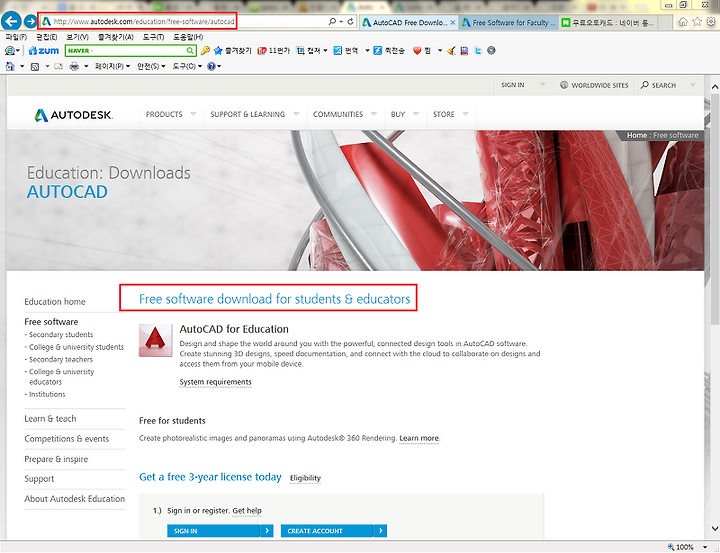
Task: Open the 도구(O) command bar dropdown
Action: (187, 67)
